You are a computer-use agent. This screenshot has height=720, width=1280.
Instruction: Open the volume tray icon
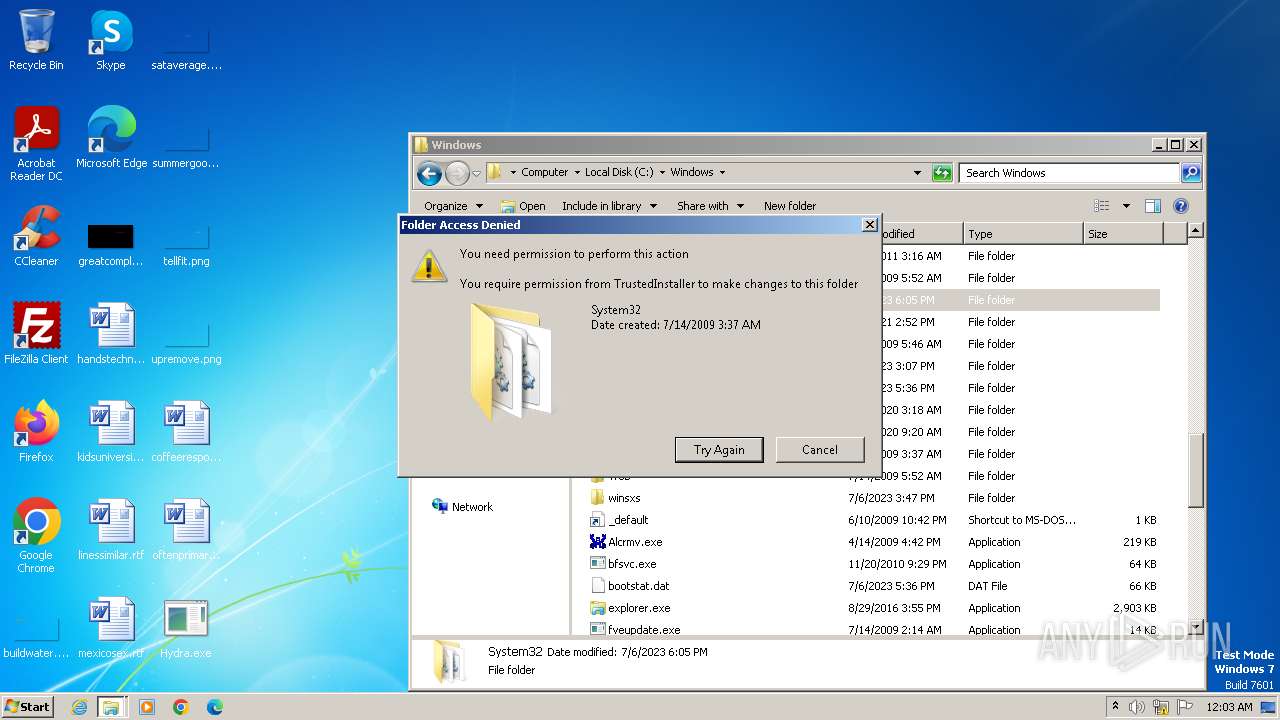(1137, 707)
